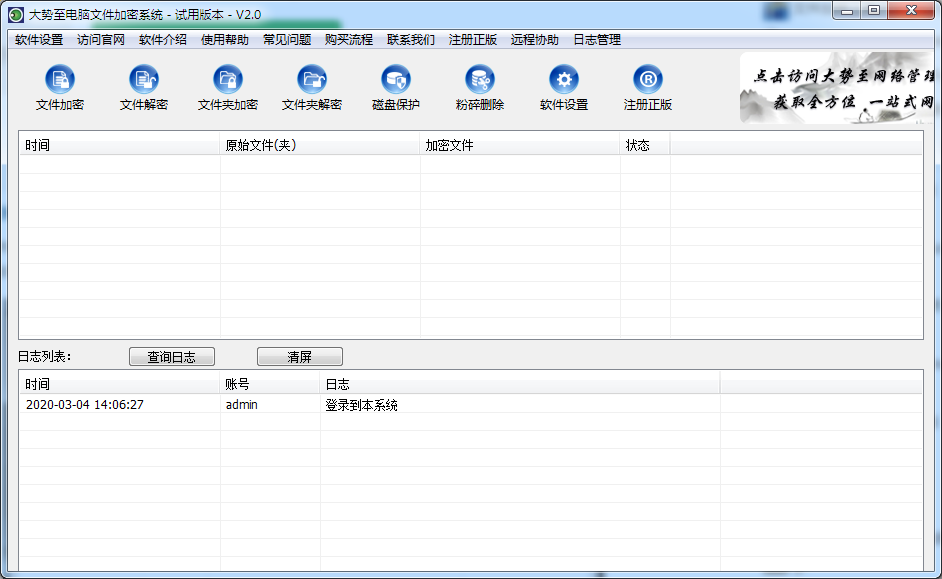Click the 加密文件 column header
Screen dimensions: 942x579
(x=520, y=145)
